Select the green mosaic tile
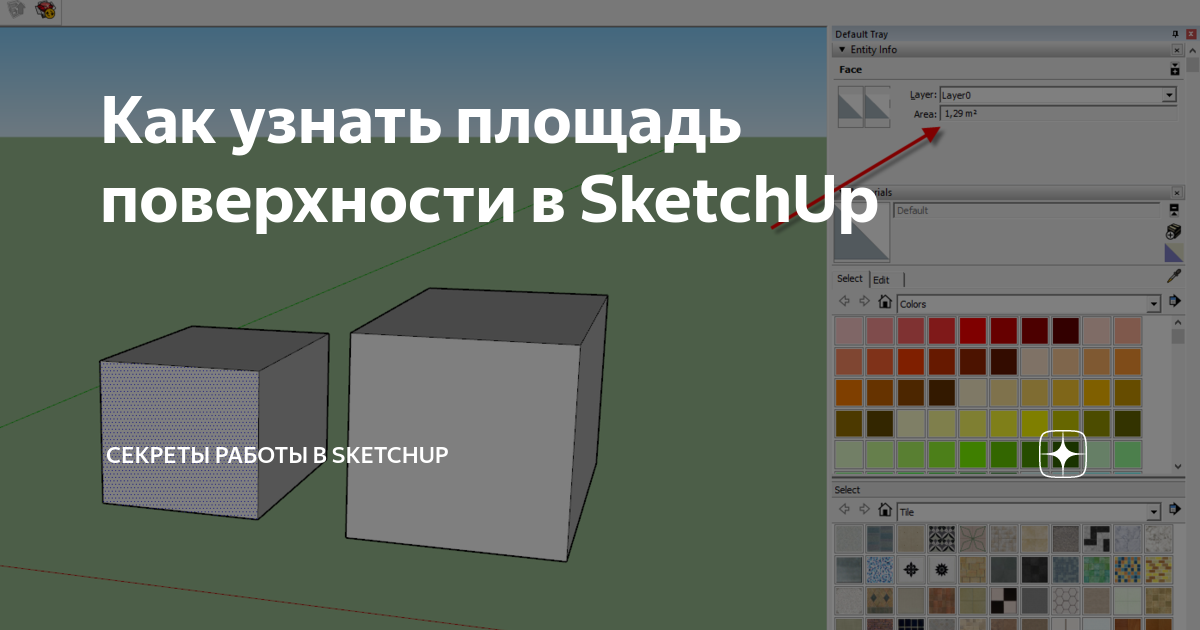Viewport: 1200px width, 630px height. tap(1096, 570)
